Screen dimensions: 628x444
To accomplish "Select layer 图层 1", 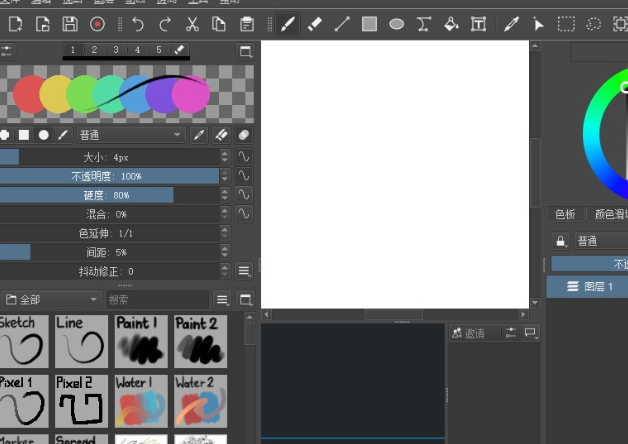I will 588,286.
